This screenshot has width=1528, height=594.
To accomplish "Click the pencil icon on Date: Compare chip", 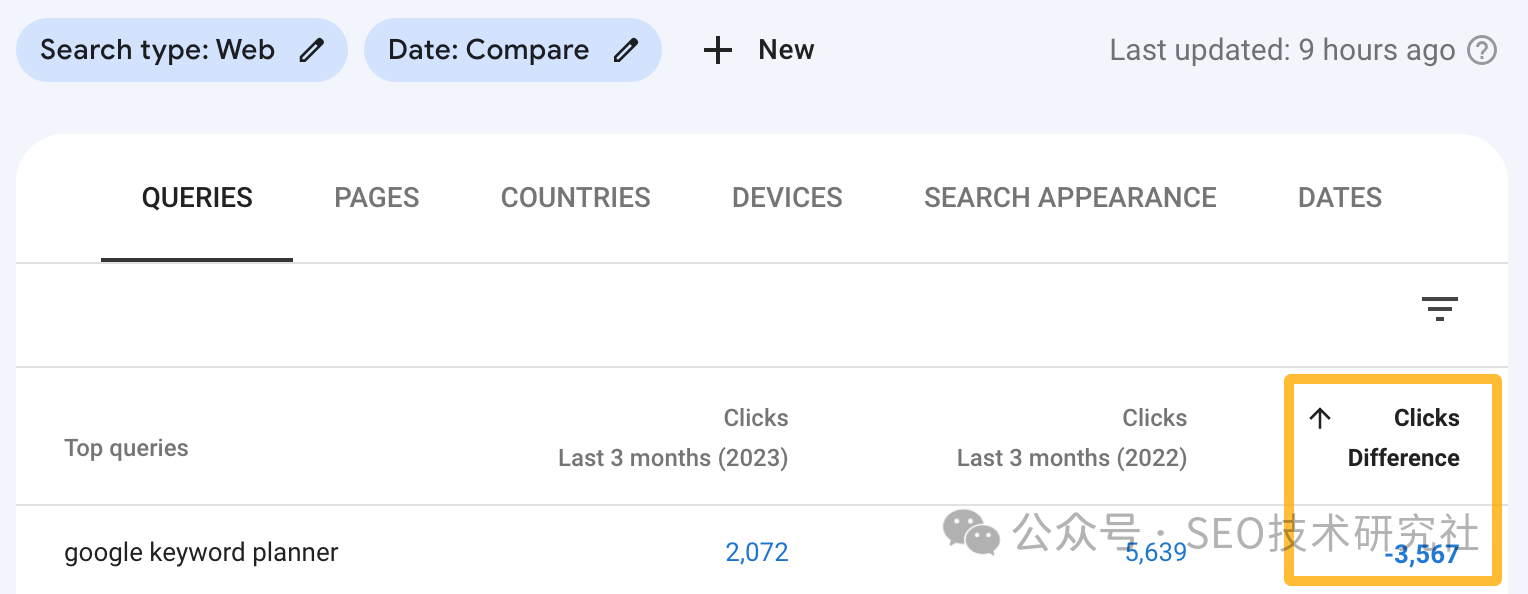I will (x=626, y=50).
